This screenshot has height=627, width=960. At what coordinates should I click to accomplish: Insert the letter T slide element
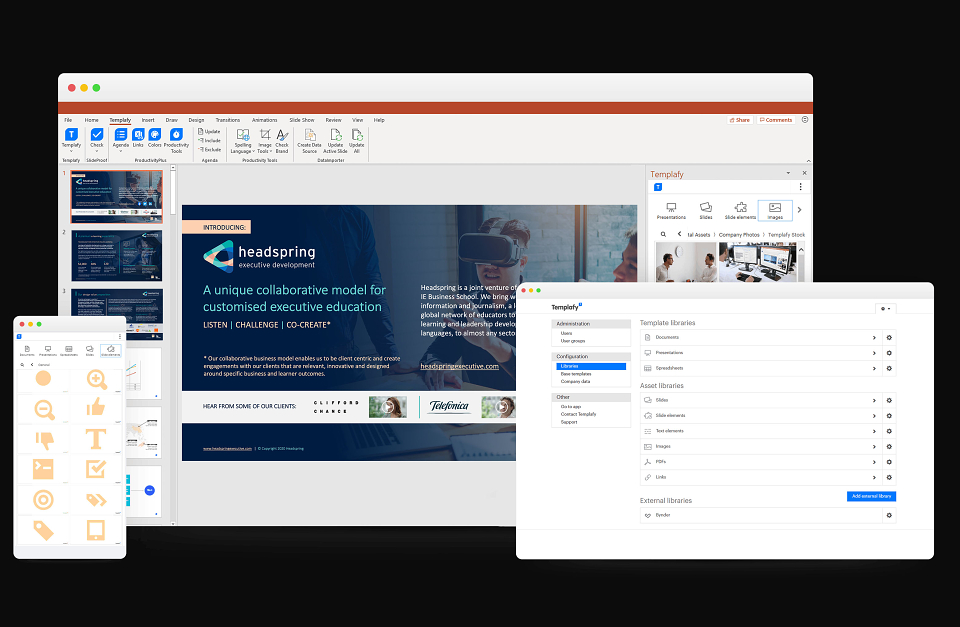[96, 439]
